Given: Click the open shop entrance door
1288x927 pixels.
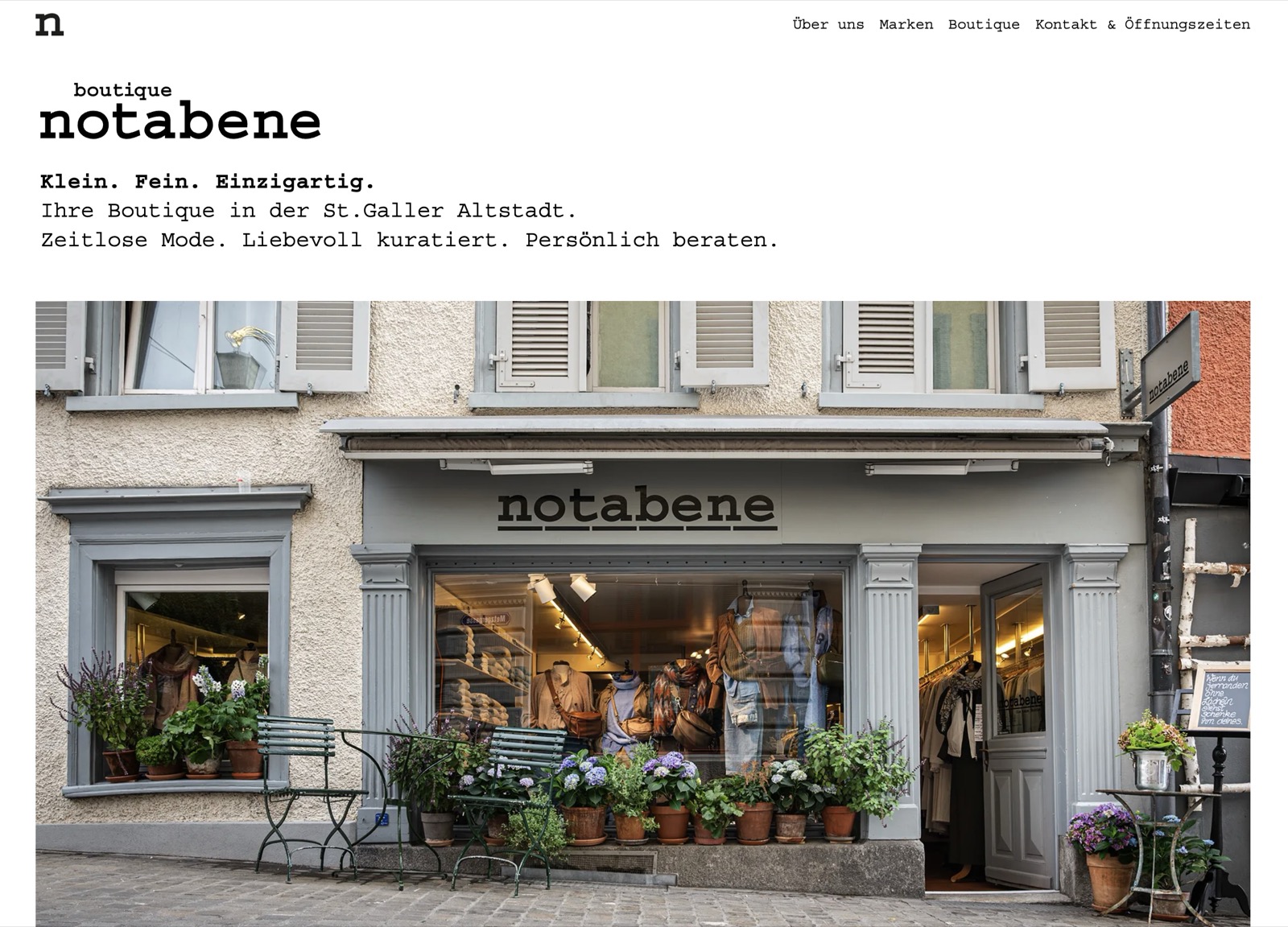Looking at the screenshot, I should click(1016, 724).
